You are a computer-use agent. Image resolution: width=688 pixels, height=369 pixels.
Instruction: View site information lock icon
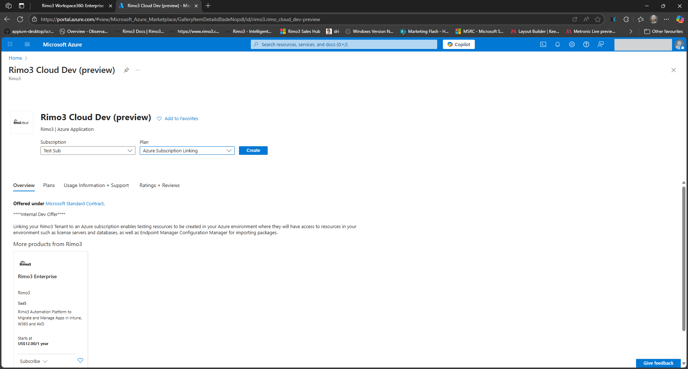point(34,19)
